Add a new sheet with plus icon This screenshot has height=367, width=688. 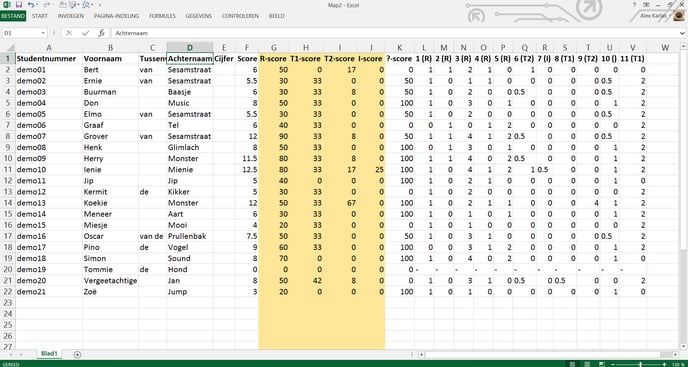click(77, 354)
